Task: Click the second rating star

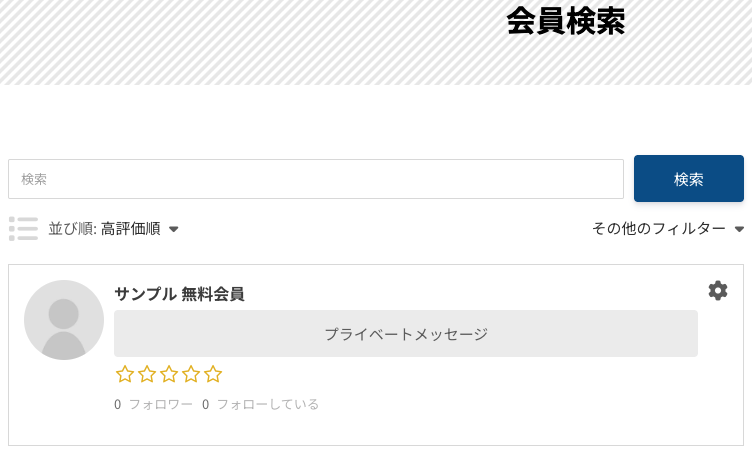Action: (147, 374)
